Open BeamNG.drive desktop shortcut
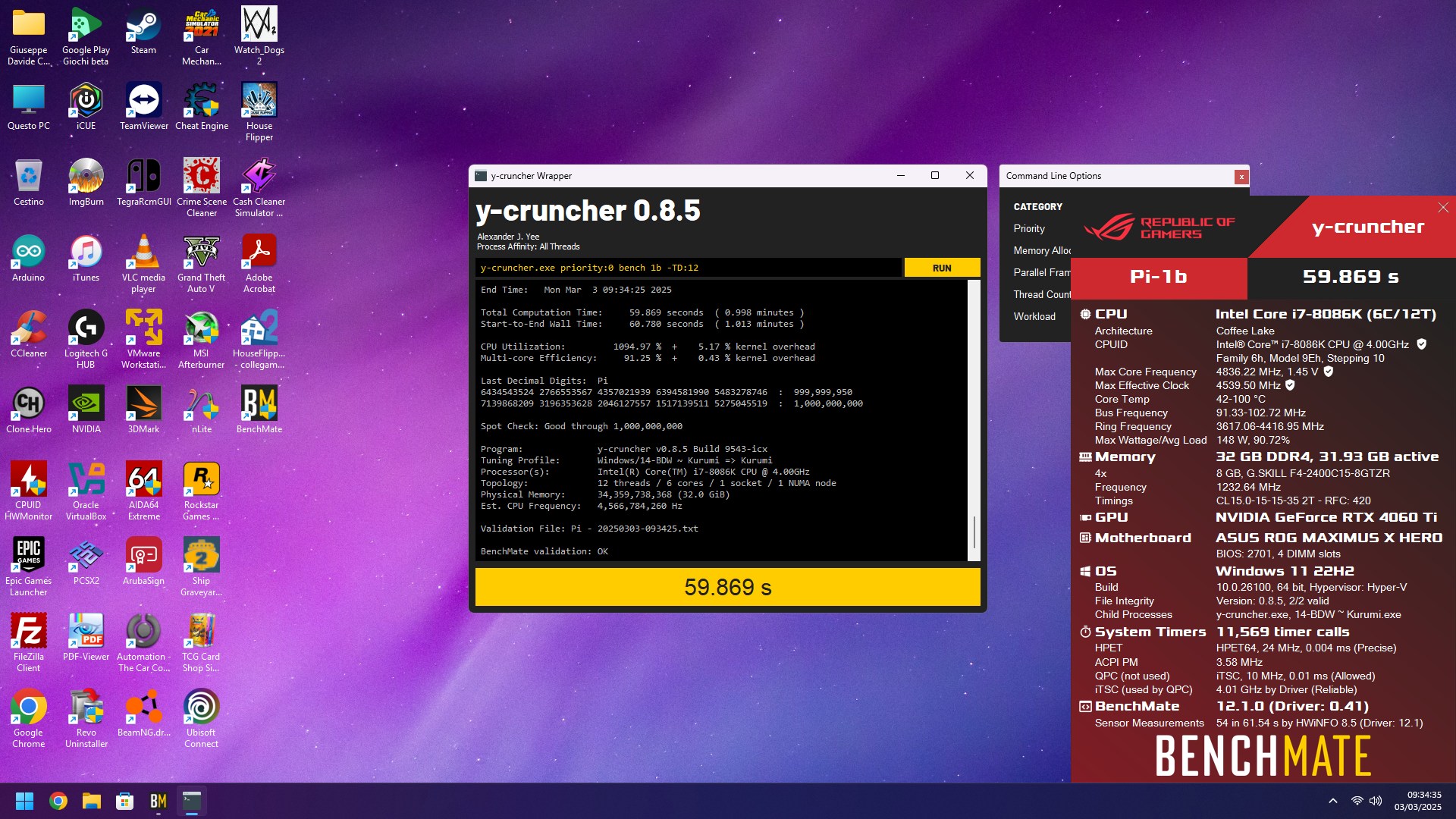 [144, 714]
